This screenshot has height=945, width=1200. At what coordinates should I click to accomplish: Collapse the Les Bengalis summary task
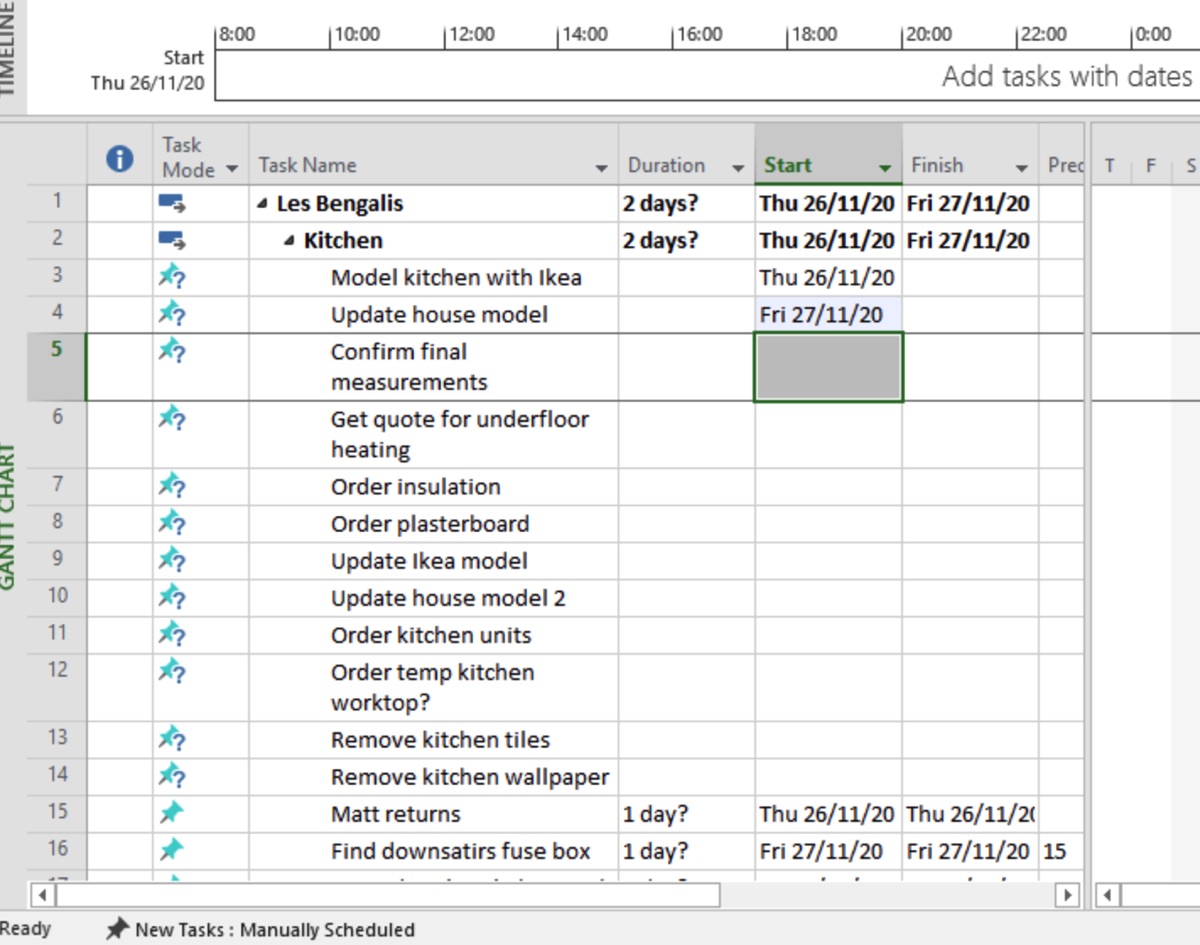coord(262,204)
